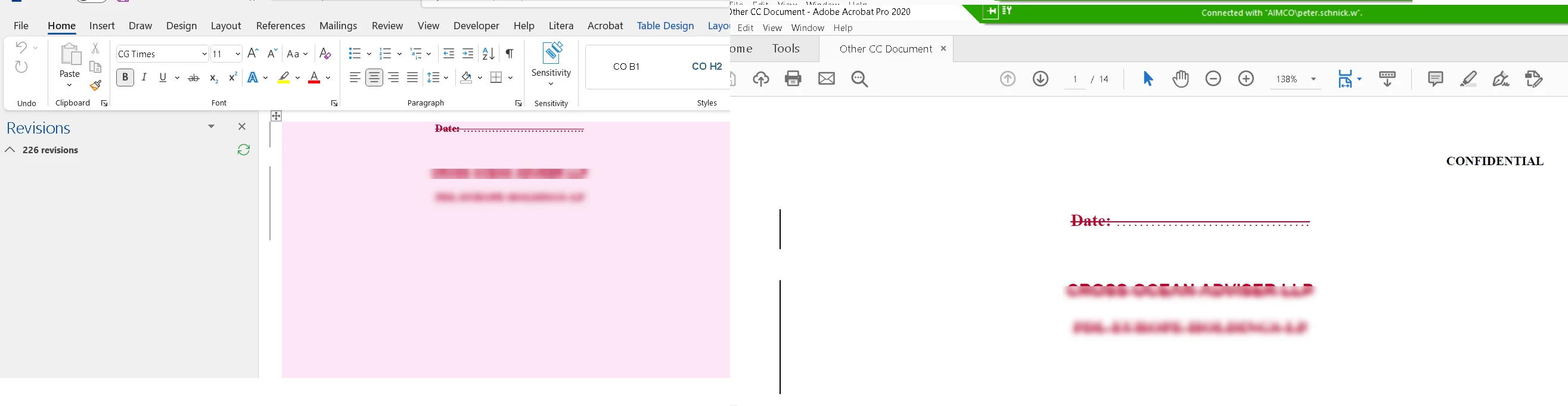The height and width of the screenshot is (406, 1568).
Task: Decrease font size with the shrink font icon
Action: pos(272,54)
